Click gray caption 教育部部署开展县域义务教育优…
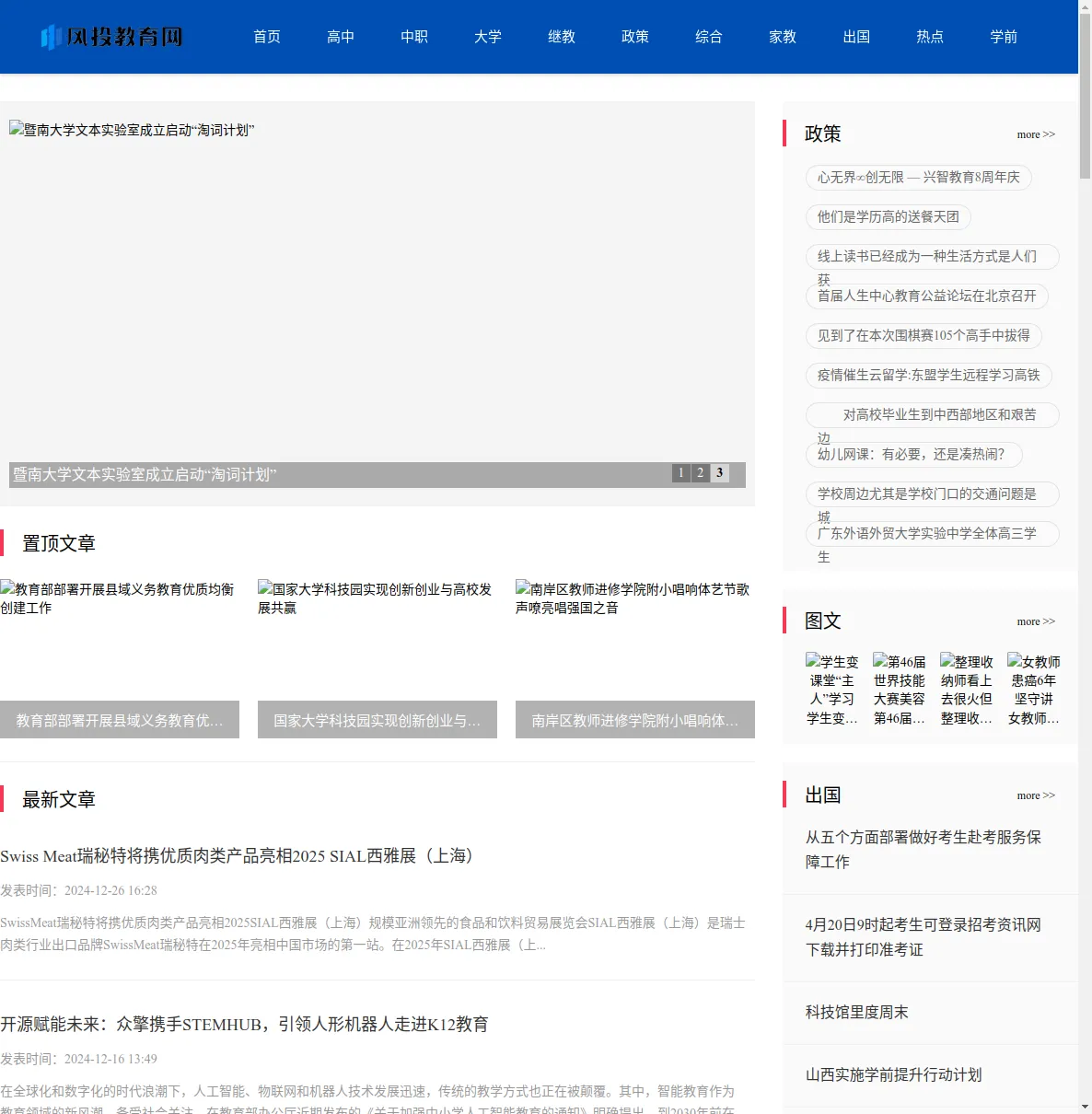The height and width of the screenshot is (1114, 1092). pos(120,720)
